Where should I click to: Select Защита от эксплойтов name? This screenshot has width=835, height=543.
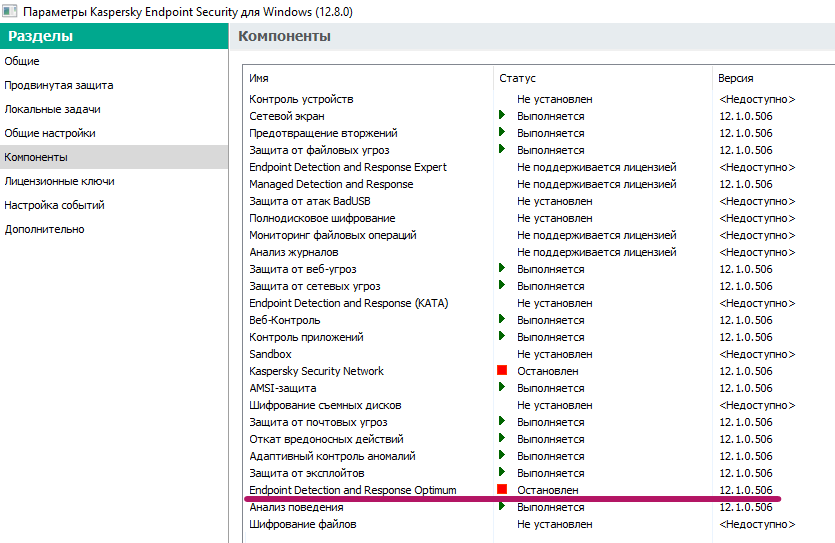307,473
